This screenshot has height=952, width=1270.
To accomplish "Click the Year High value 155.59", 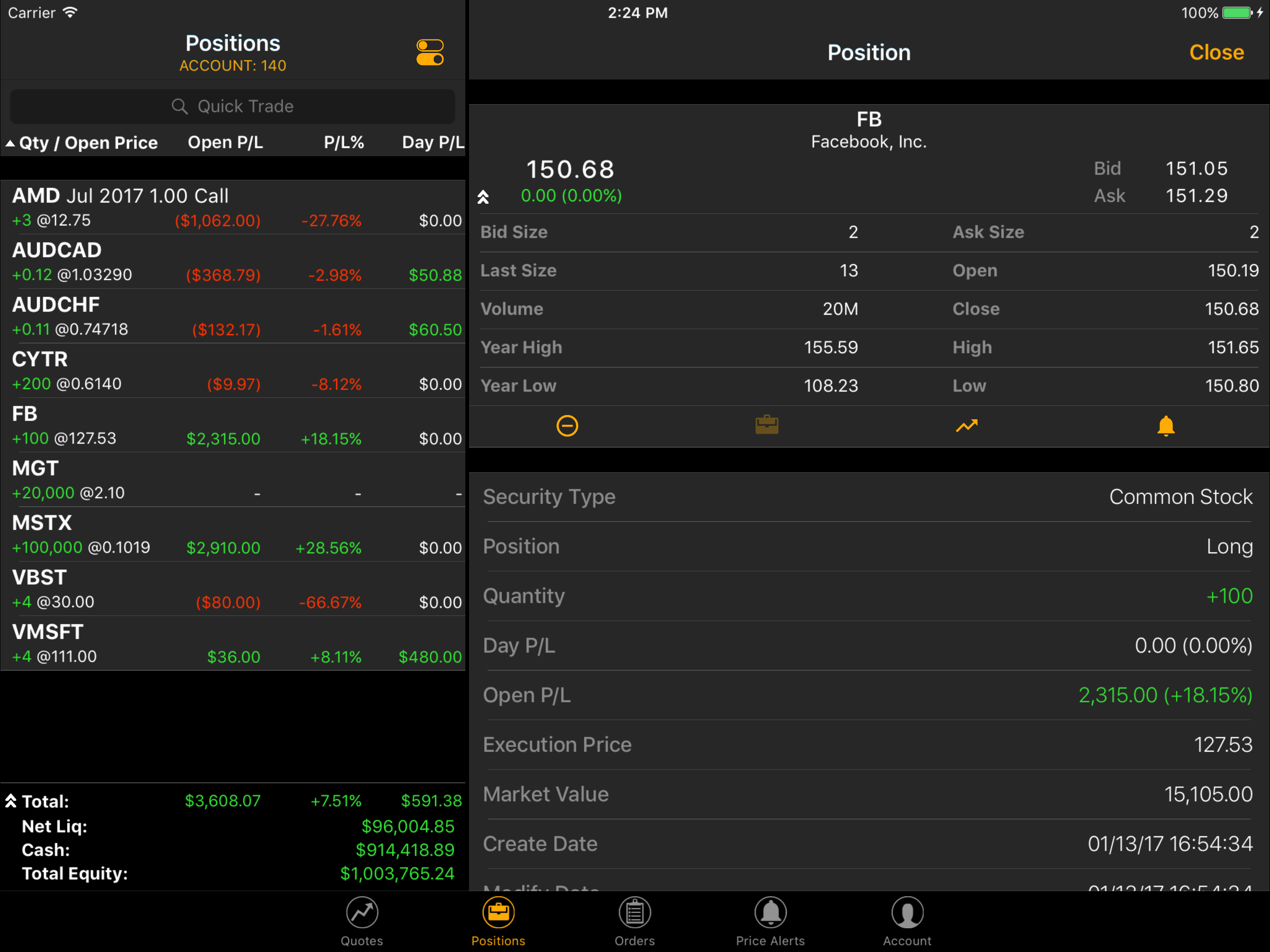I will click(831, 347).
